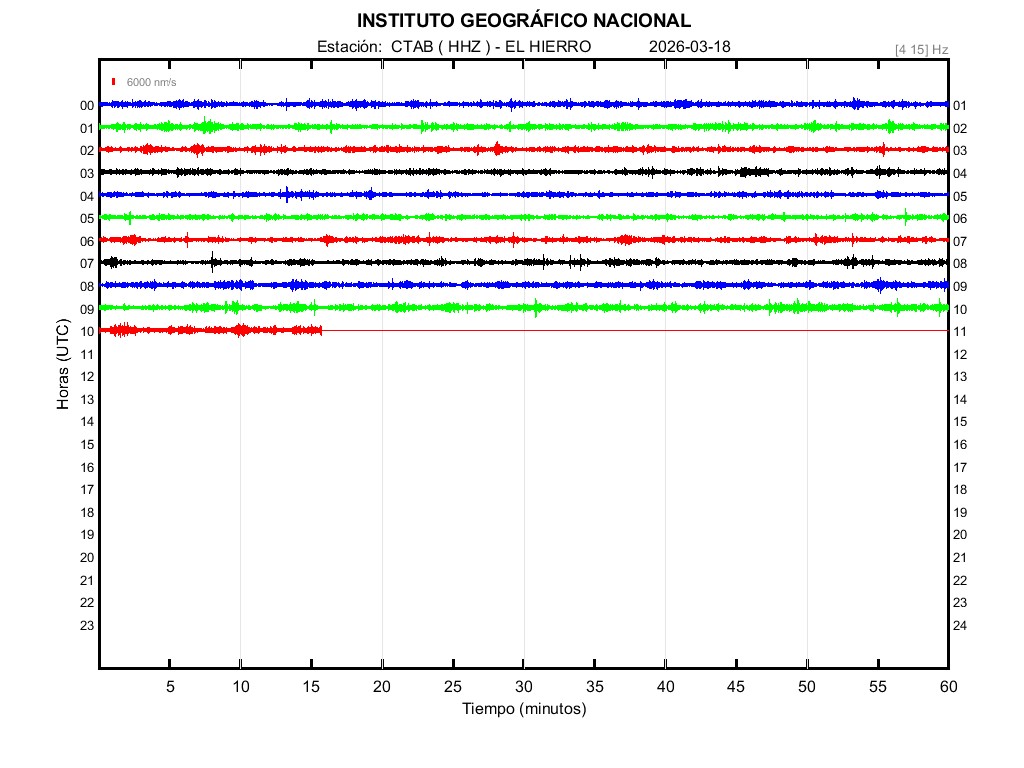Click the 00 hour label
This screenshot has width=1024, height=768.
87,106
